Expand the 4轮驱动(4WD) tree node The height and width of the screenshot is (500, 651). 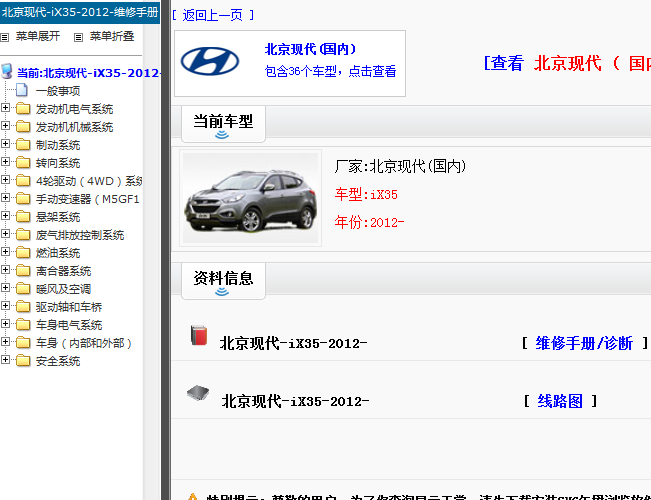click(x=5, y=179)
